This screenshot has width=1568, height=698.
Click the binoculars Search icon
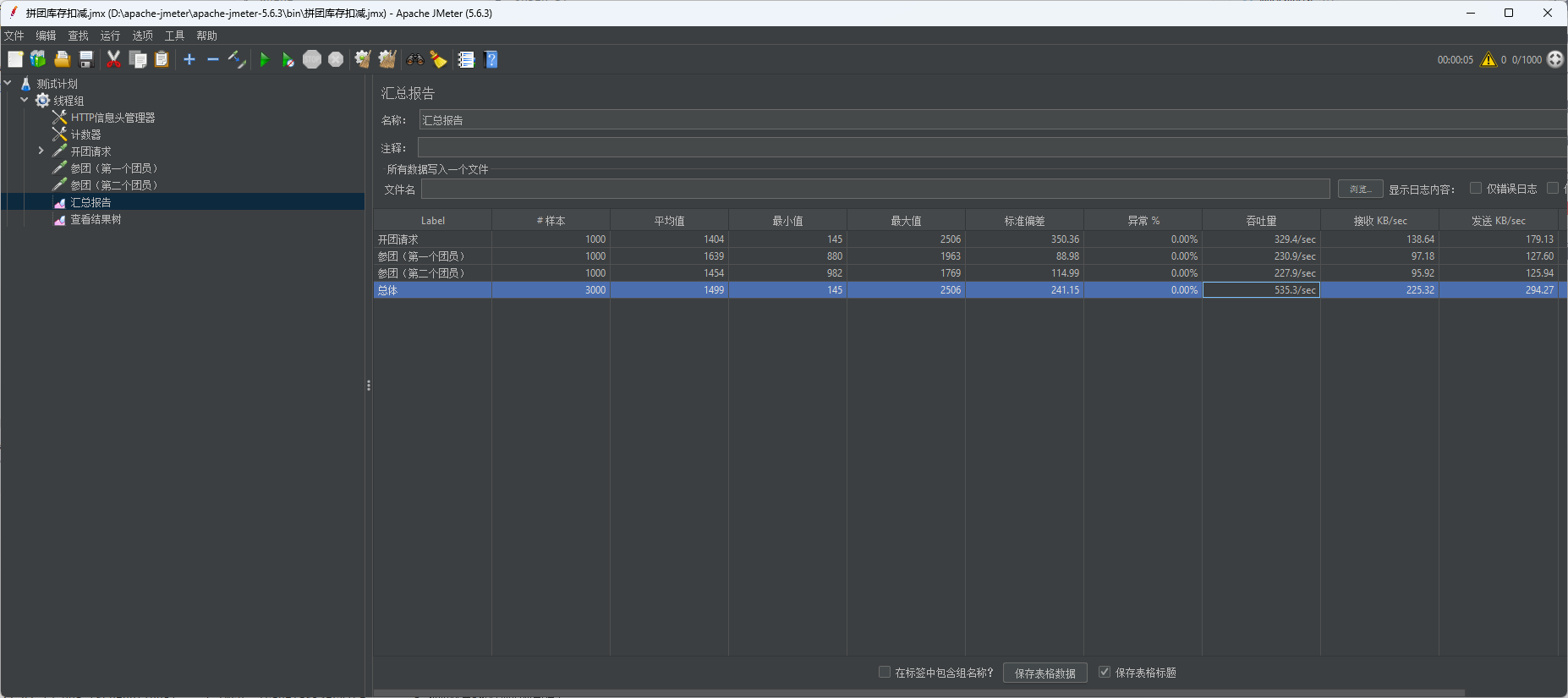414,59
